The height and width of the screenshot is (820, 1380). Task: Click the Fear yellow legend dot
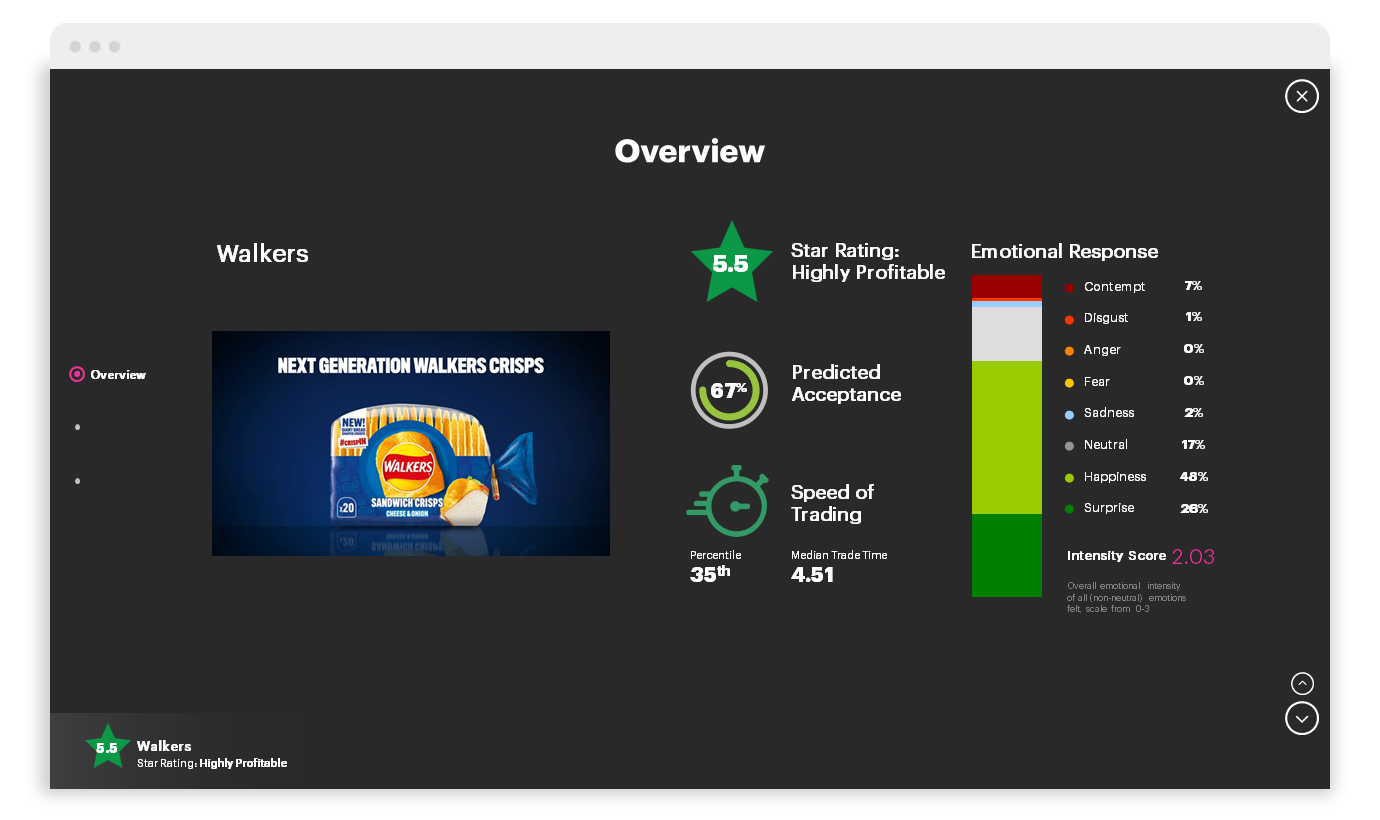(1070, 383)
